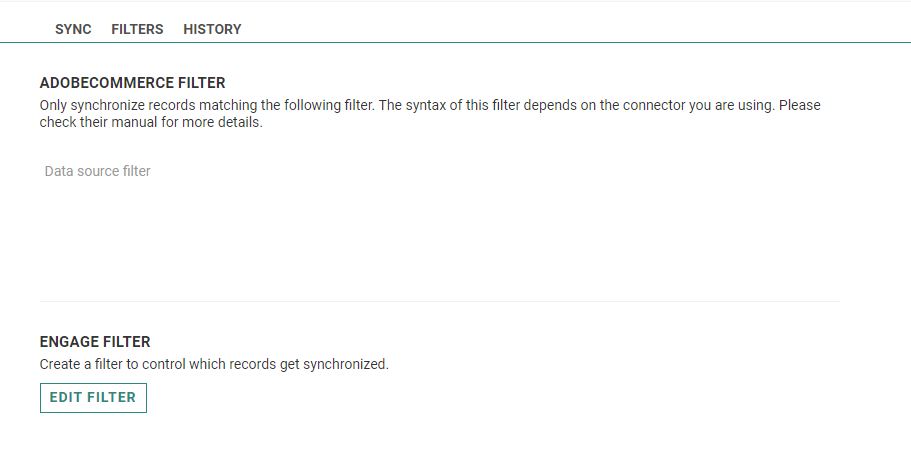Show the HISTORY tab

tap(212, 29)
